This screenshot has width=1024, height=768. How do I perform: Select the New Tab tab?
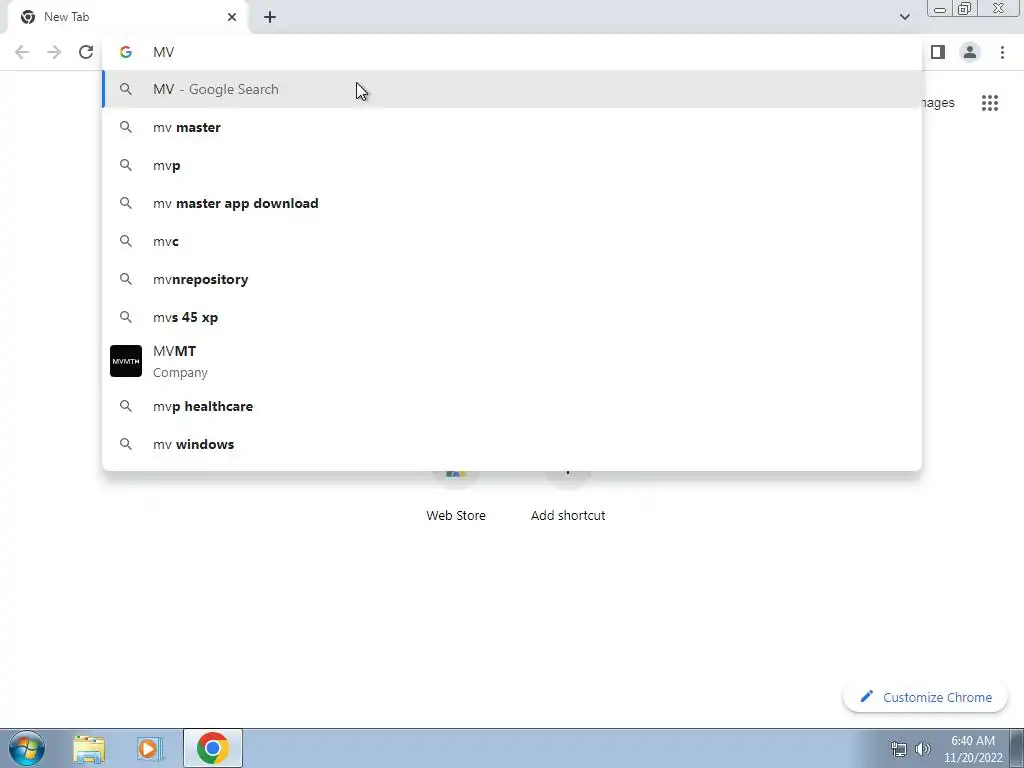(x=128, y=17)
